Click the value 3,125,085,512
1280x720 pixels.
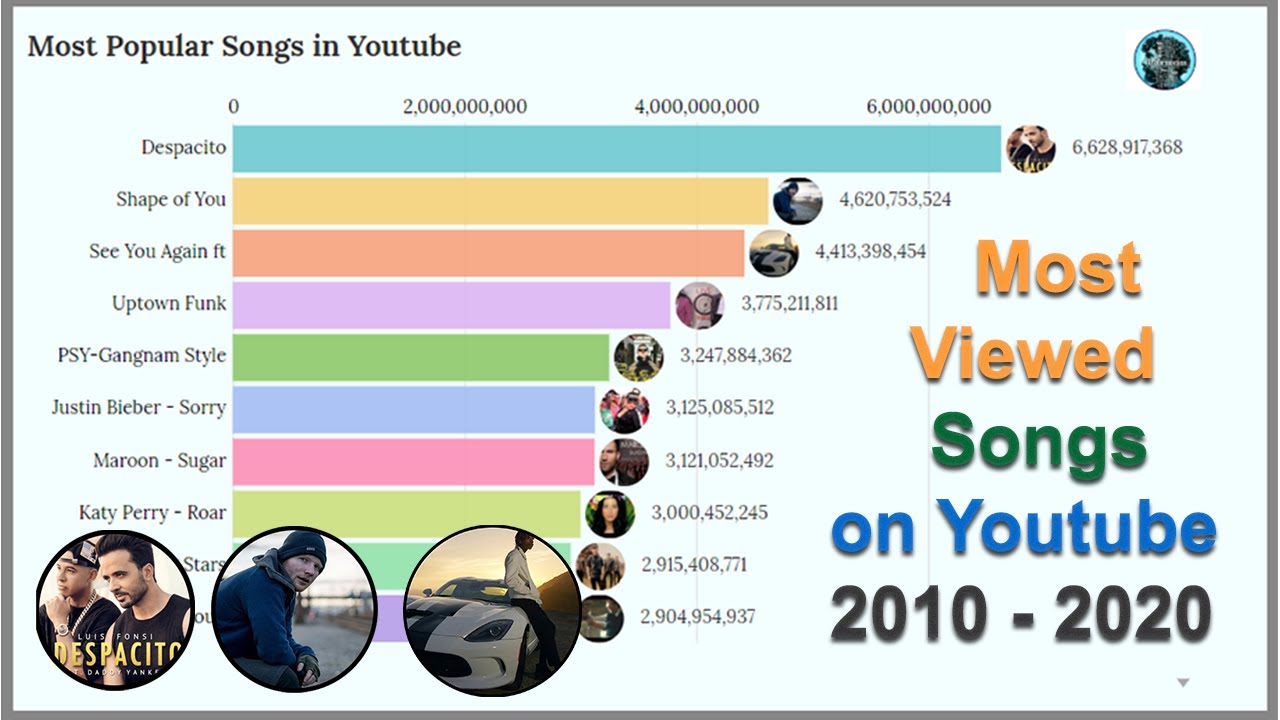[720, 408]
